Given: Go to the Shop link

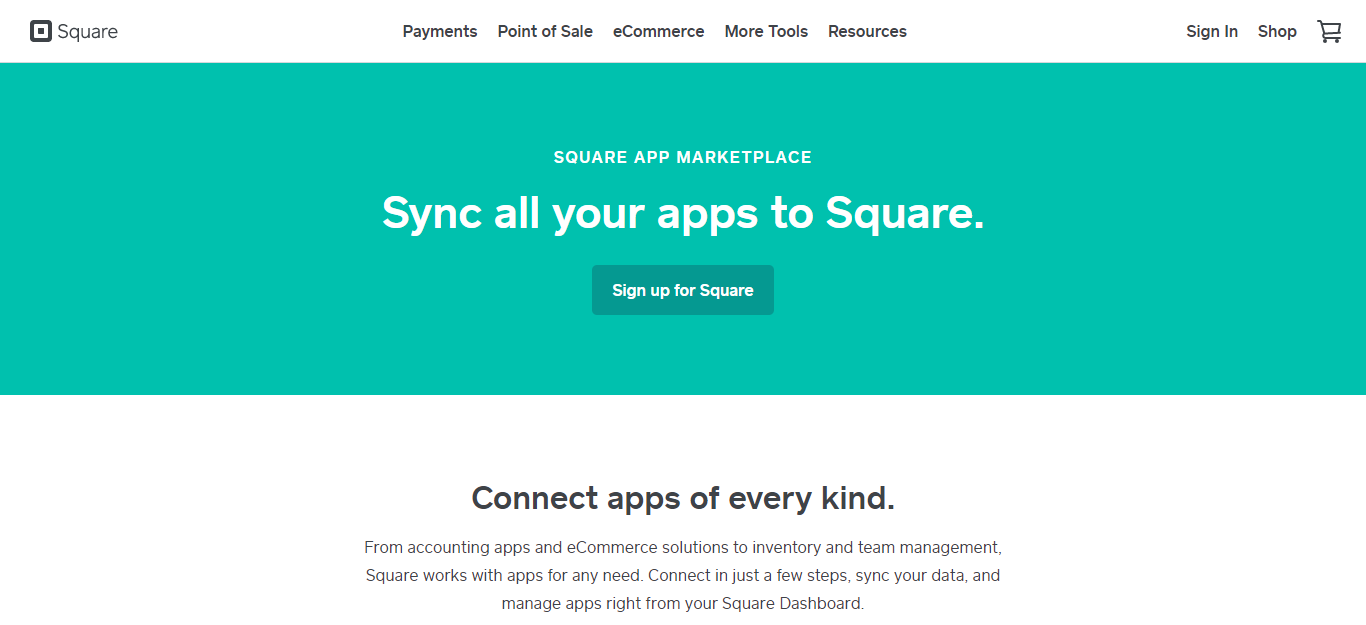Looking at the screenshot, I should pos(1277,31).
